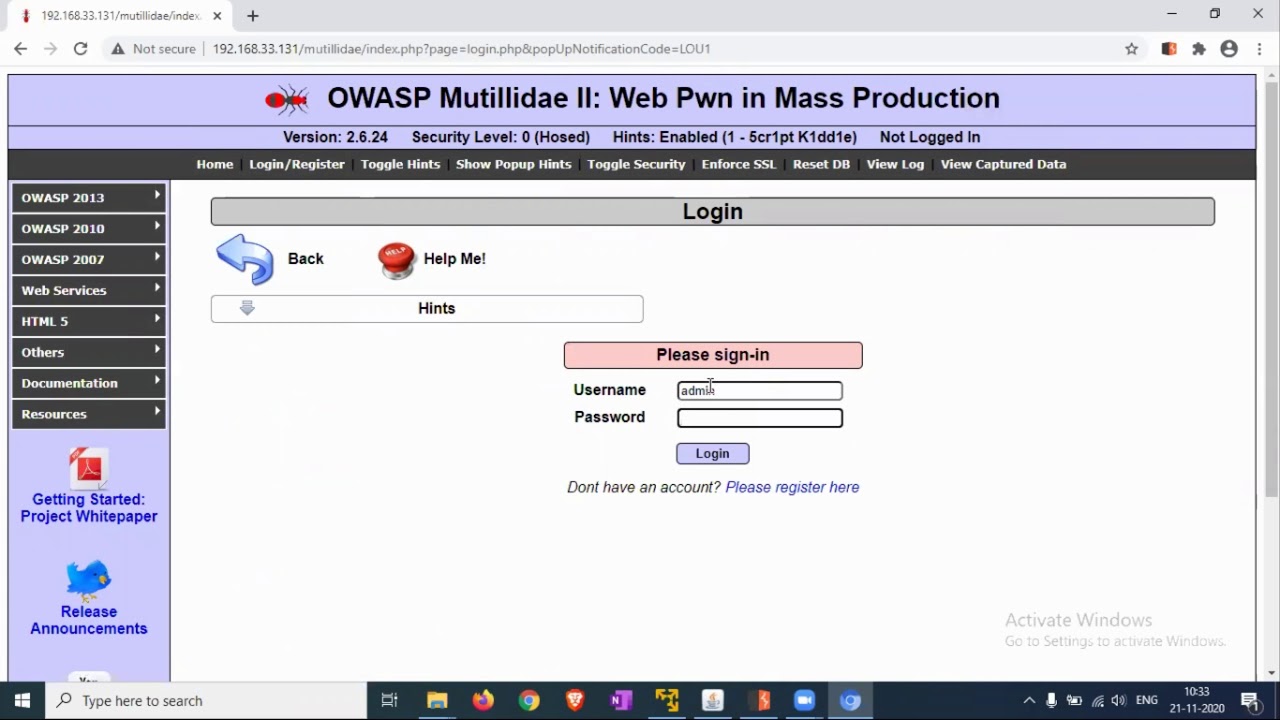Focus the Username input field
The height and width of the screenshot is (720, 1280).
coord(760,390)
